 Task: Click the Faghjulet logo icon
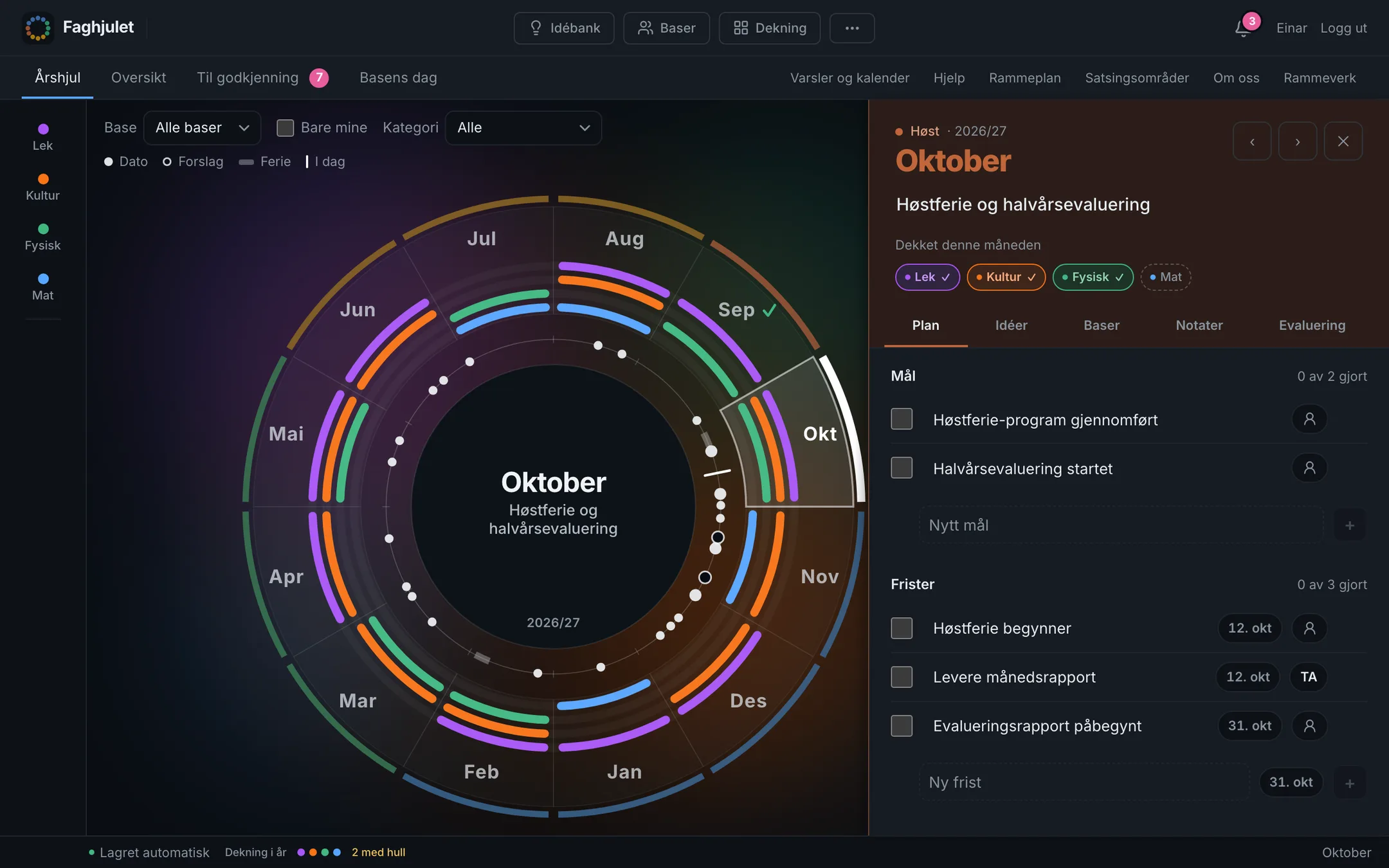(x=38, y=28)
